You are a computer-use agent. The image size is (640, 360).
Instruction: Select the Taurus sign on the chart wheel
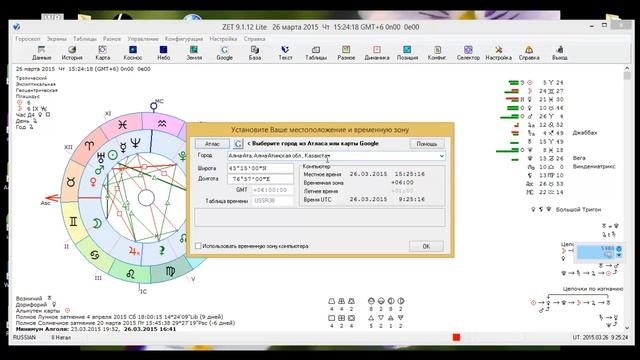pyautogui.click(x=71, y=182)
